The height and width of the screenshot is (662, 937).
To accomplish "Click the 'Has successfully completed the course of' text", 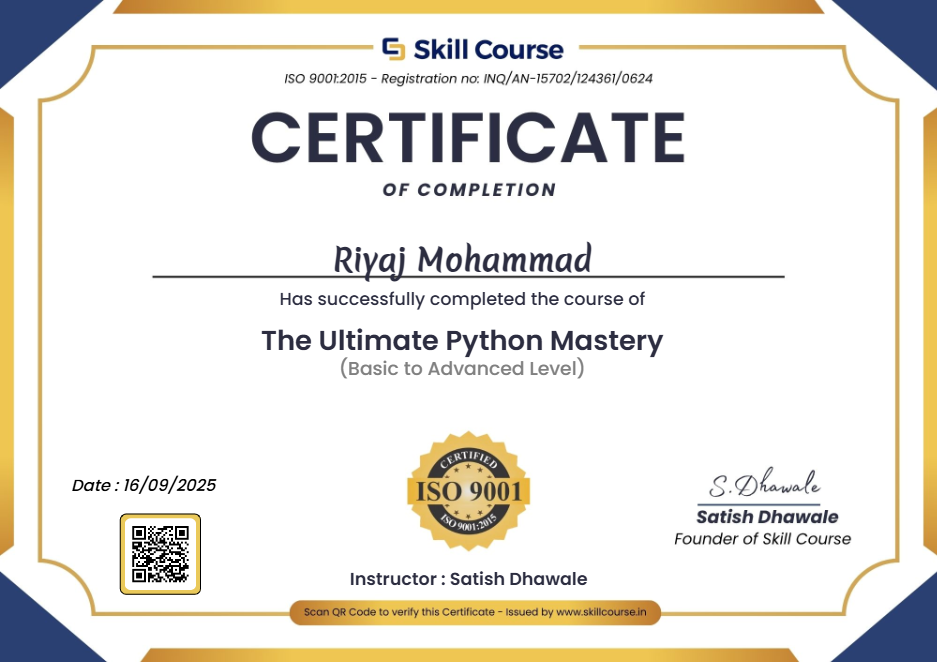I will pyautogui.click(x=462, y=298).
